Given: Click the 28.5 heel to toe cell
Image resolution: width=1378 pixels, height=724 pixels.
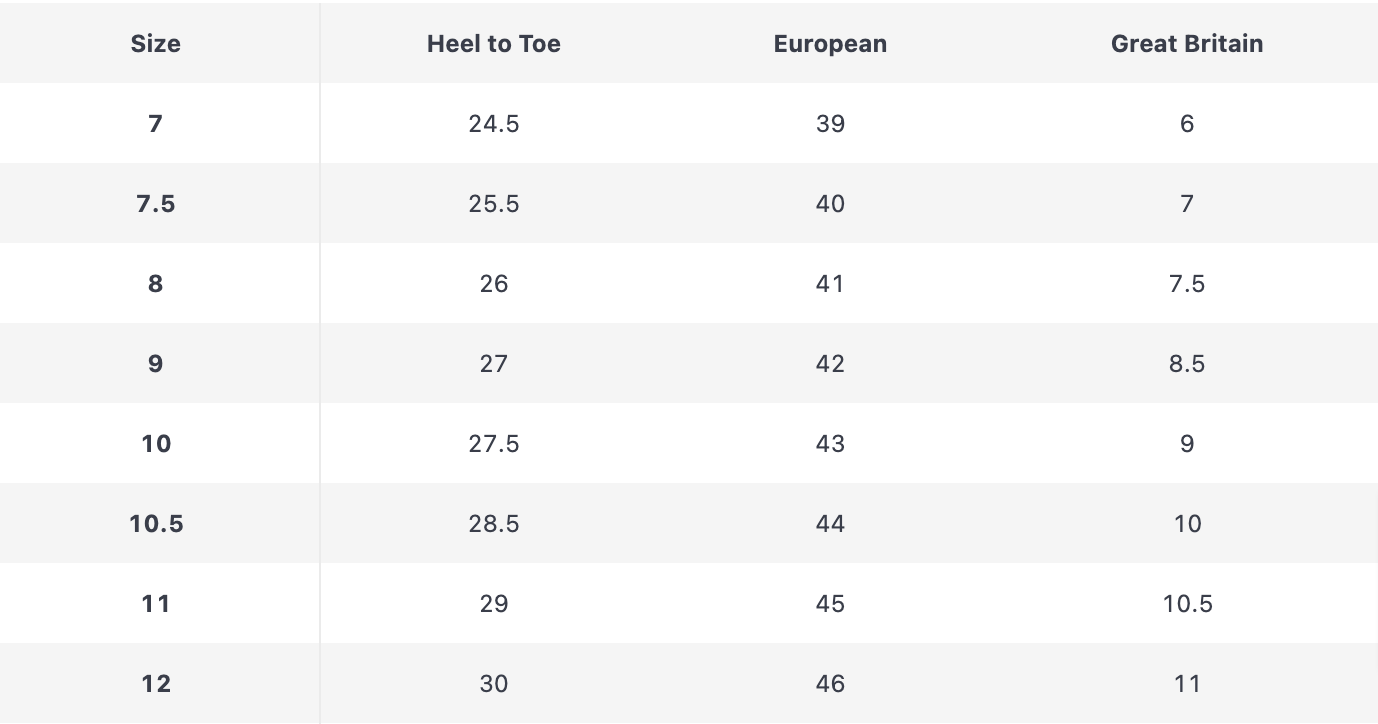Looking at the screenshot, I should 493,524.
